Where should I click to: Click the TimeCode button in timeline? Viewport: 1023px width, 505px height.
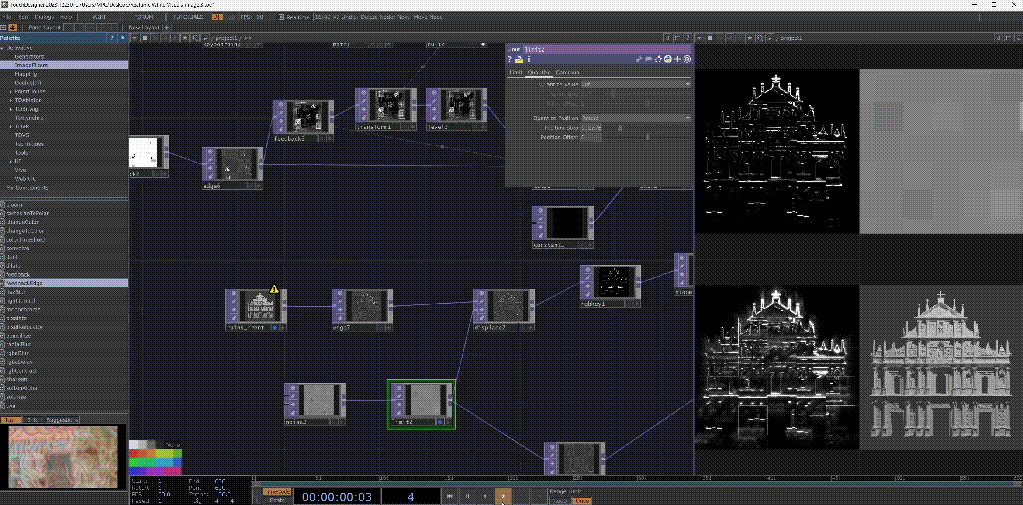tap(277, 491)
